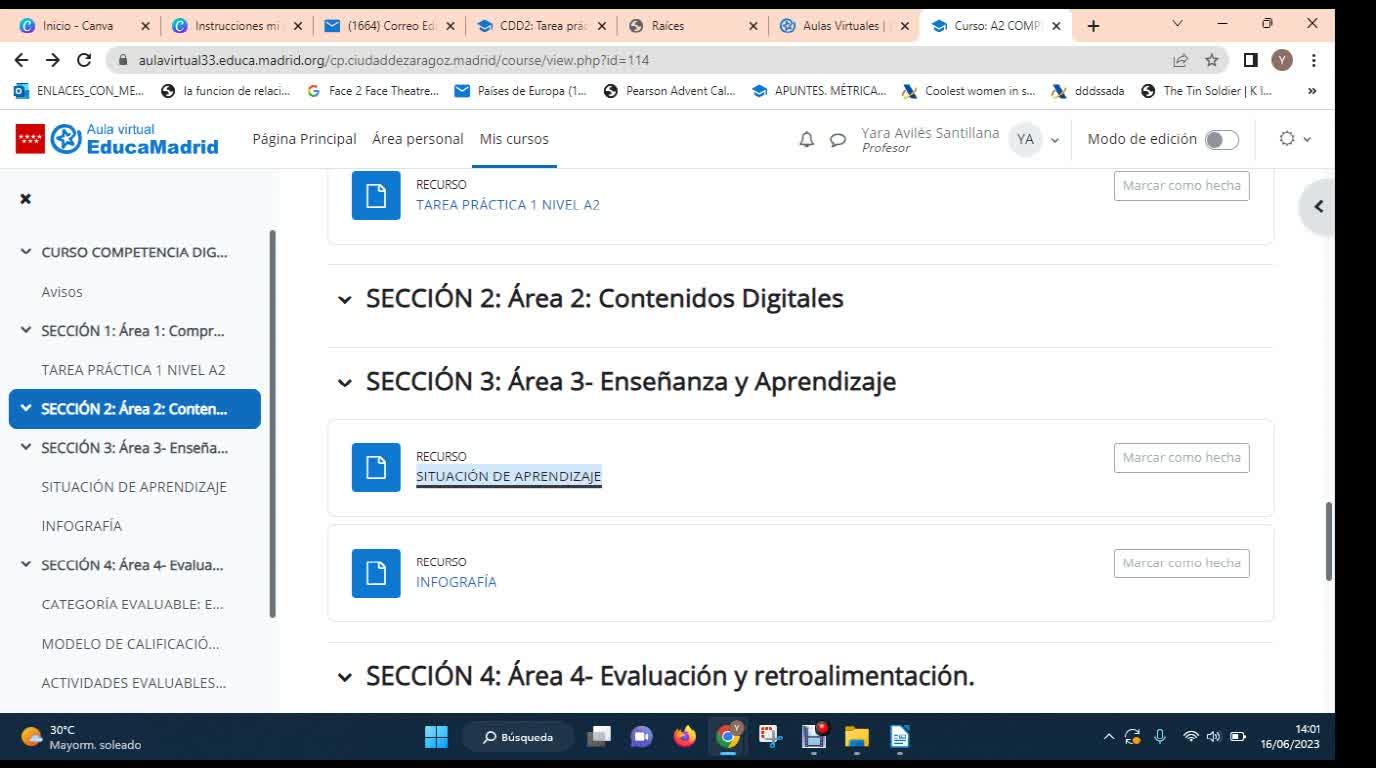The image size is (1376, 768).
Task: Open File Explorer from the taskbar
Action: point(857,738)
